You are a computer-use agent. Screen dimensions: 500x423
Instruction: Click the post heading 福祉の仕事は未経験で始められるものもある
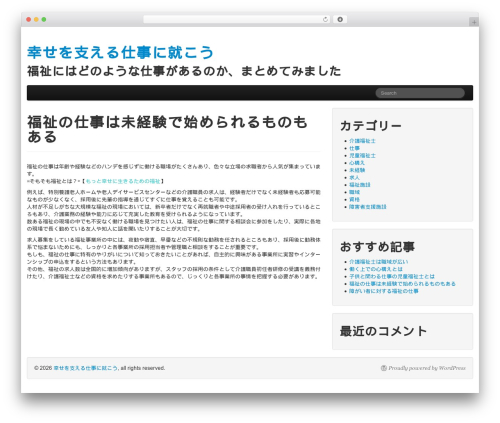click(167, 129)
